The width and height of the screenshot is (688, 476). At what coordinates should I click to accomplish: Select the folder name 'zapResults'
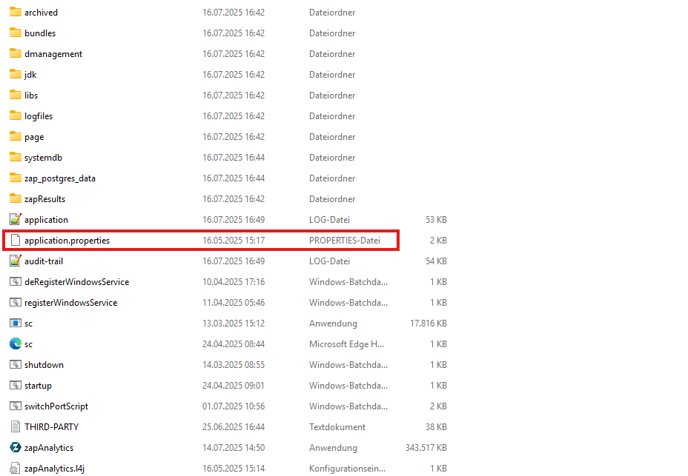click(x=45, y=199)
